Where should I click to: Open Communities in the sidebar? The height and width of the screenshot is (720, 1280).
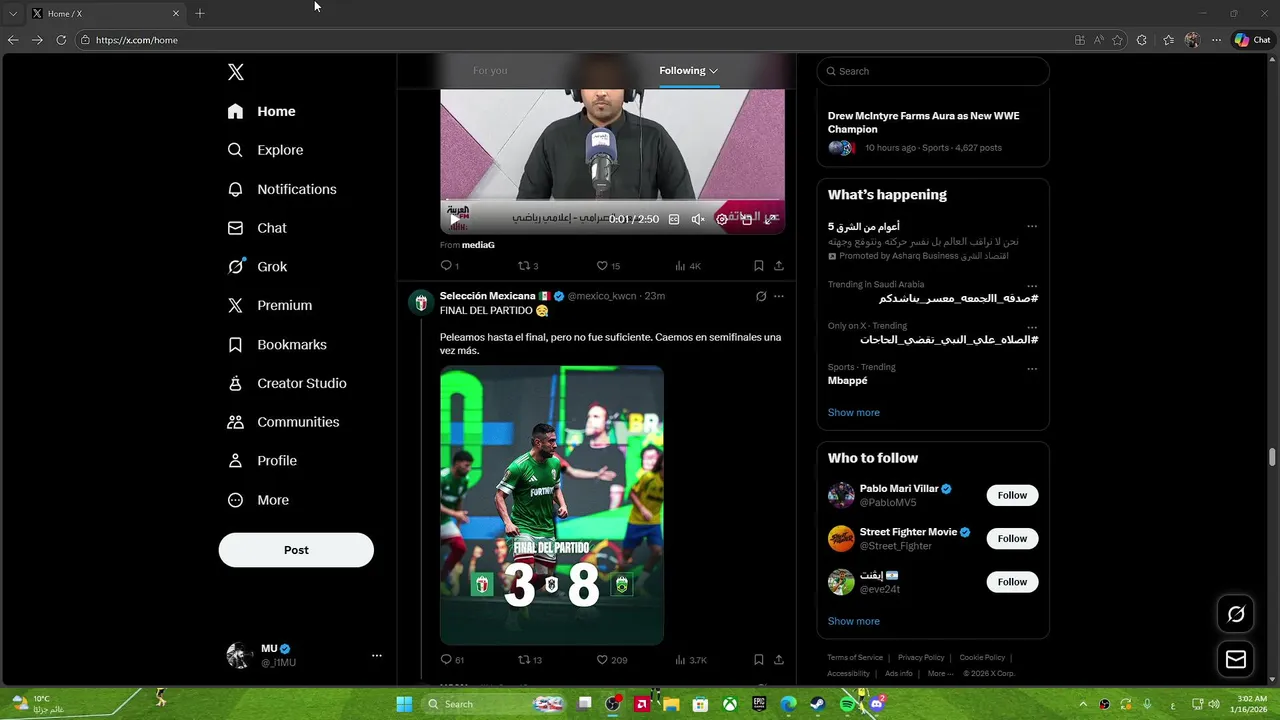coord(283,422)
